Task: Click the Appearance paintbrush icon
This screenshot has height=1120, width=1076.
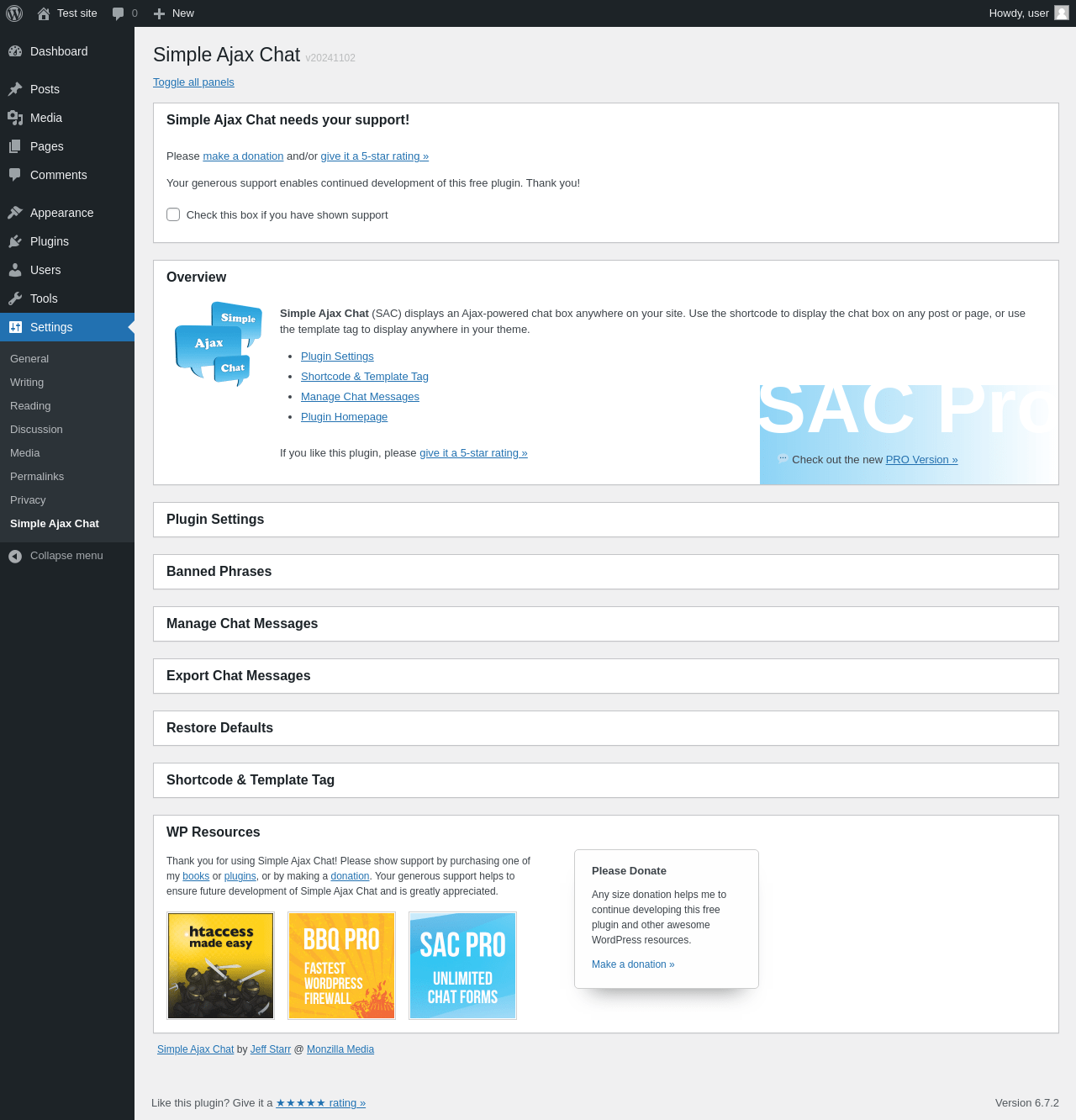Action: (15, 213)
